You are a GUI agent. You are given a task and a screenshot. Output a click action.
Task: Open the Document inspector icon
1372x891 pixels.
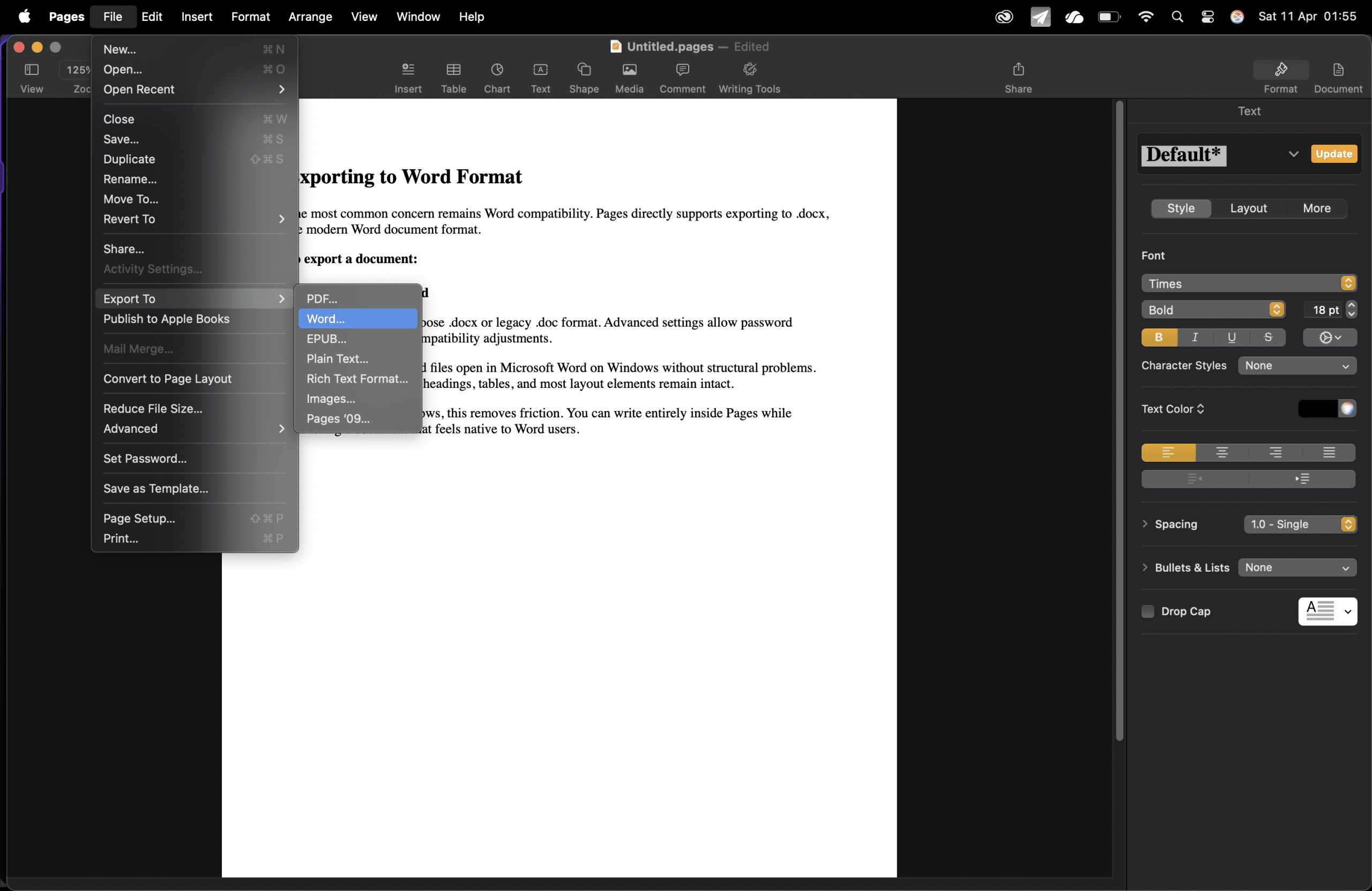[x=1338, y=70]
